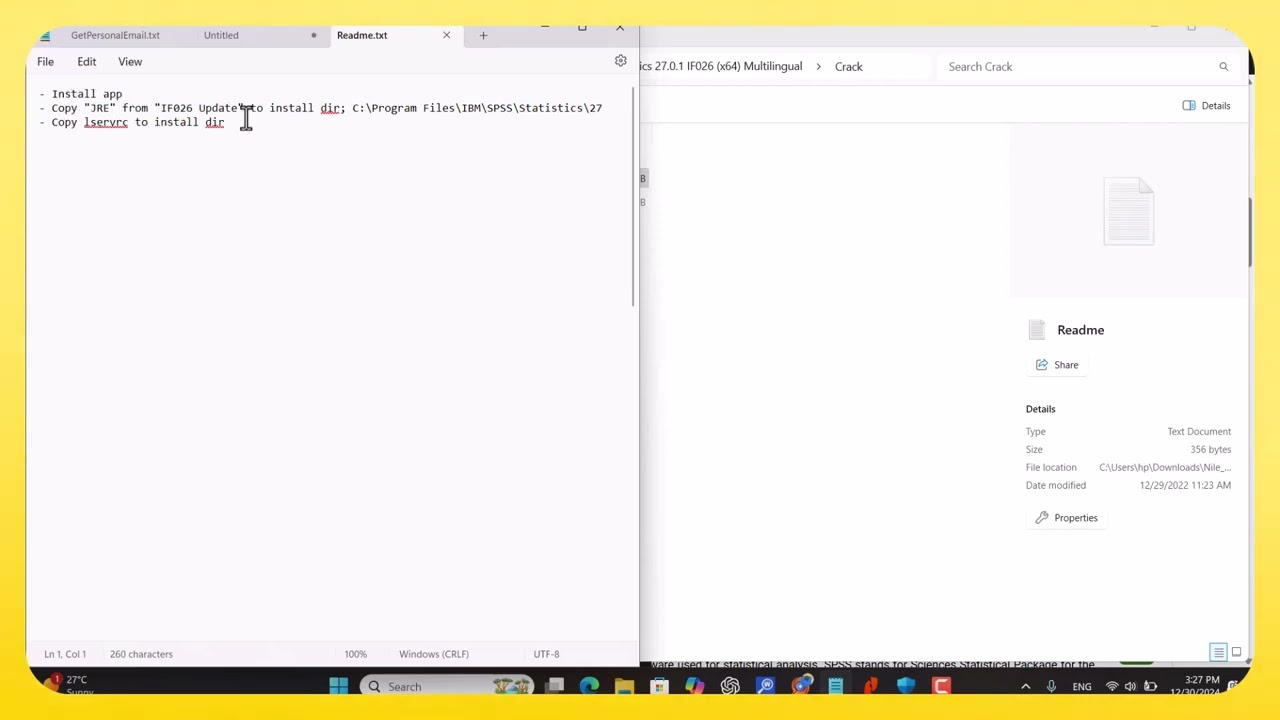Switch to the GetPersonalEmail.txt tab
1280x720 pixels.
pos(115,35)
